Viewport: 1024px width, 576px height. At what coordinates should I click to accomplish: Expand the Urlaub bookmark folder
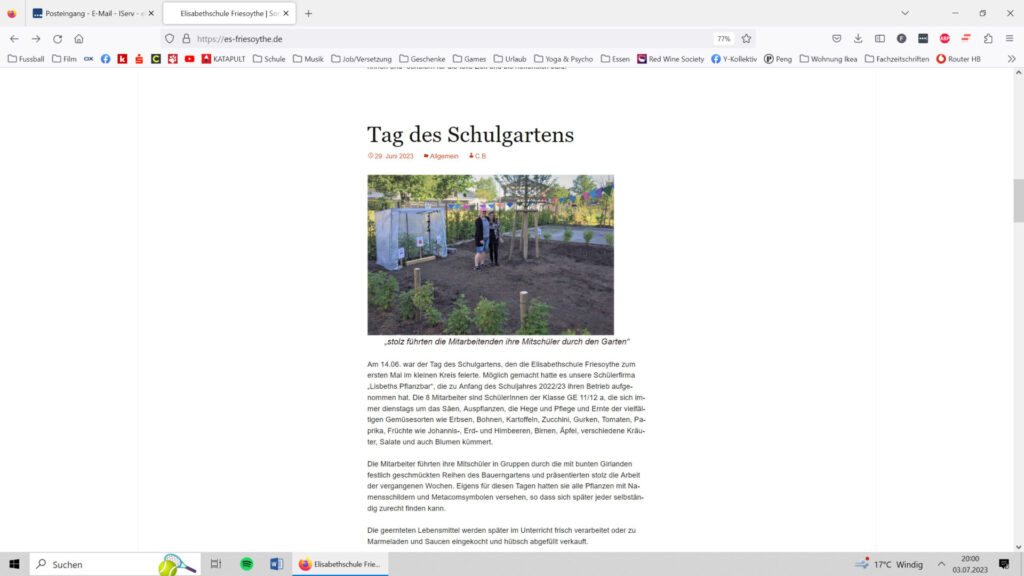510,59
